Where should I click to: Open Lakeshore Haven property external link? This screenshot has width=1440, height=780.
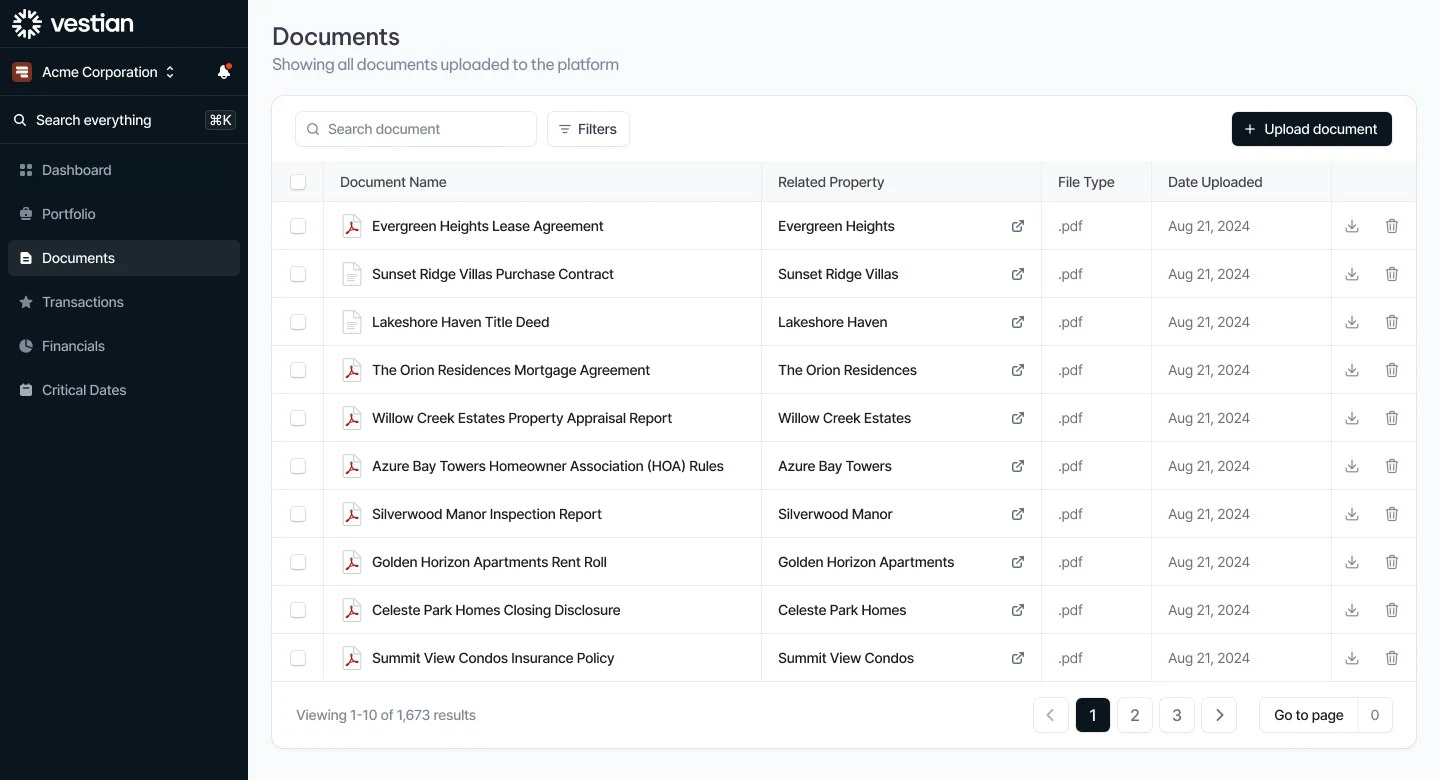pos(1018,322)
